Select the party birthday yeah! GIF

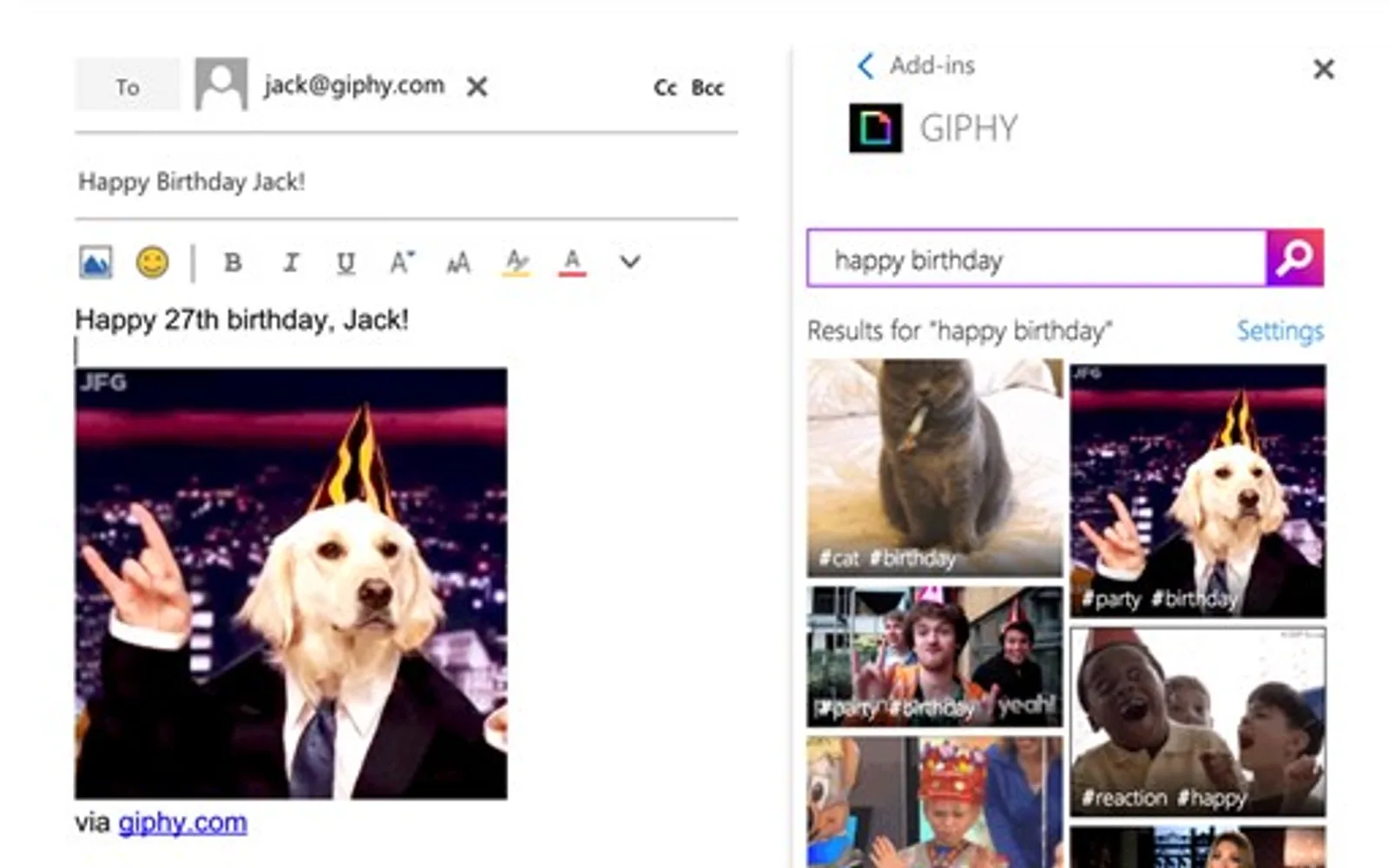935,656
